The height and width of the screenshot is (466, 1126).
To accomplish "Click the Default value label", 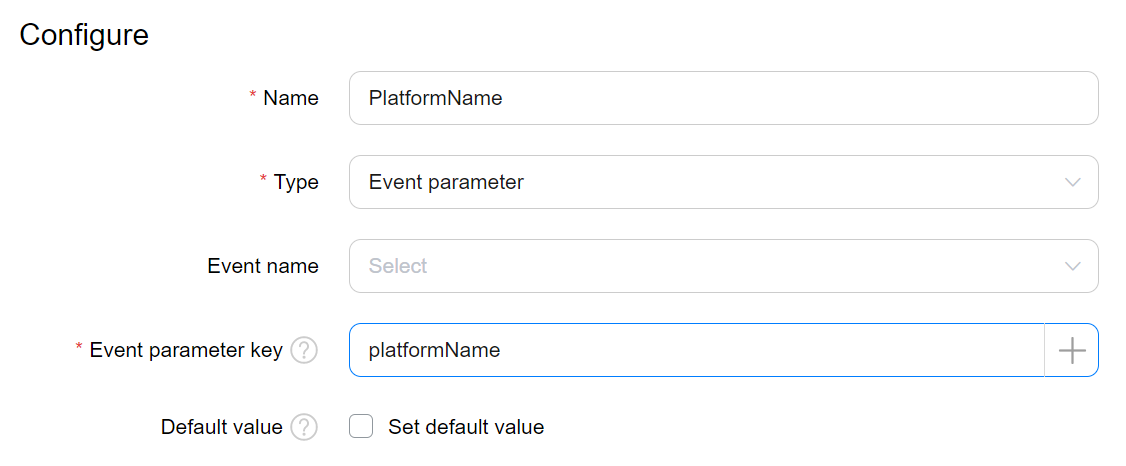I will 222,427.
